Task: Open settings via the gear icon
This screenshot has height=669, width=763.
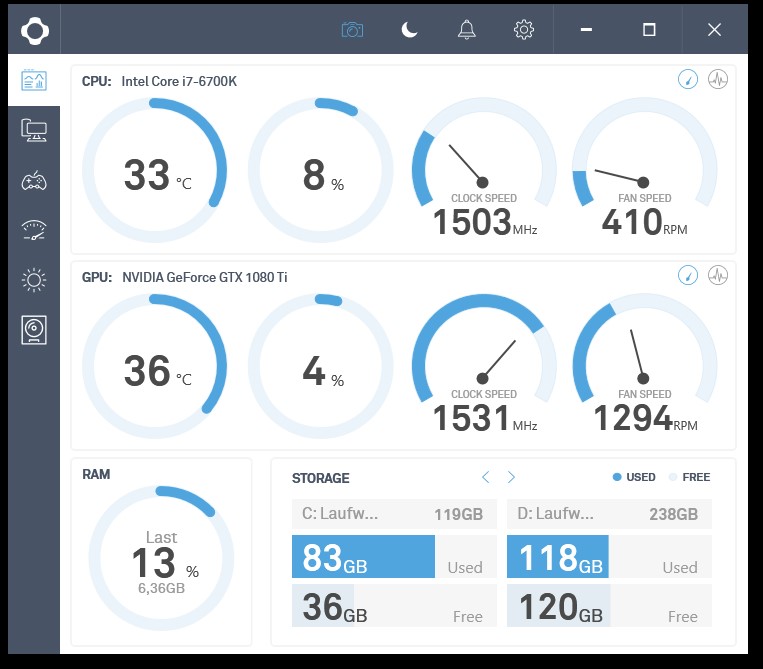Action: [524, 30]
